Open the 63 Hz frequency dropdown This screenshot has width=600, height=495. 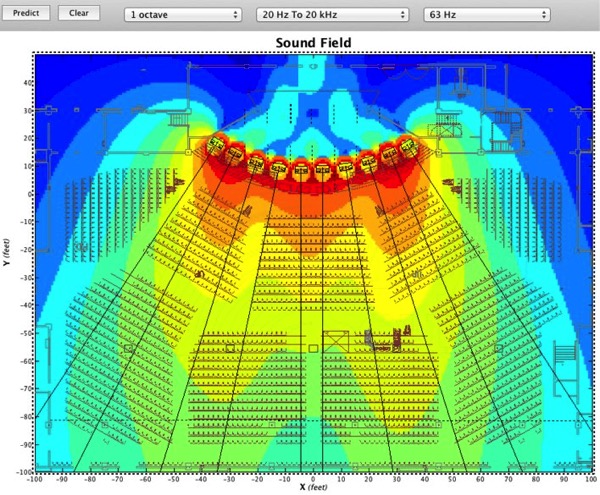487,15
